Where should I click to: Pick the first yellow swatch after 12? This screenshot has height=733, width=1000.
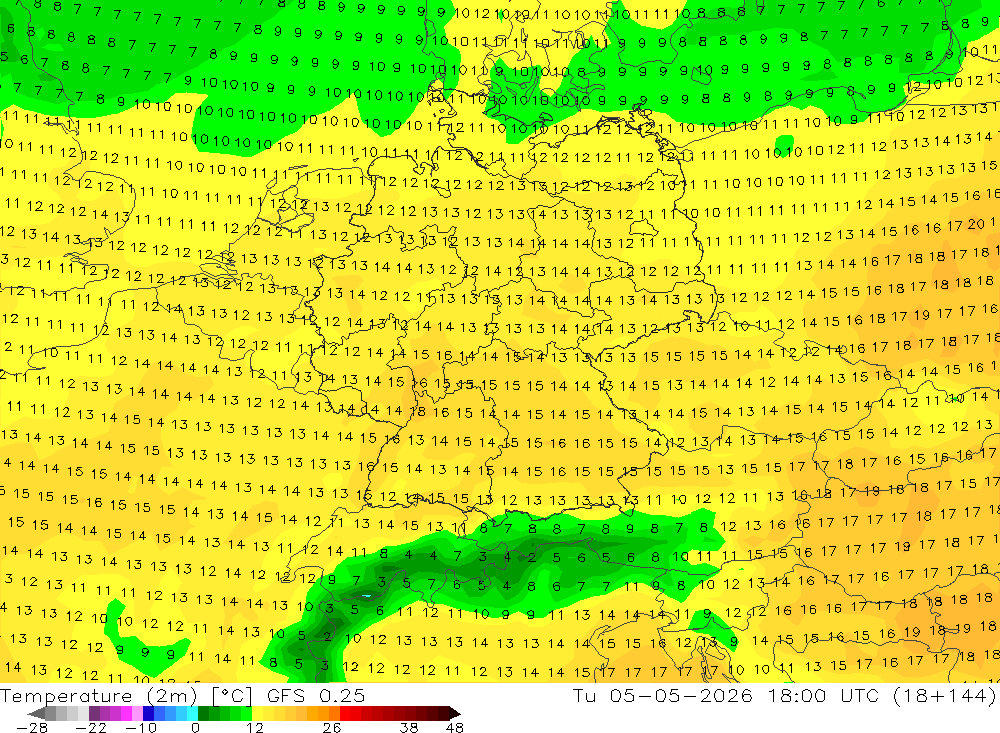click(258, 713)
